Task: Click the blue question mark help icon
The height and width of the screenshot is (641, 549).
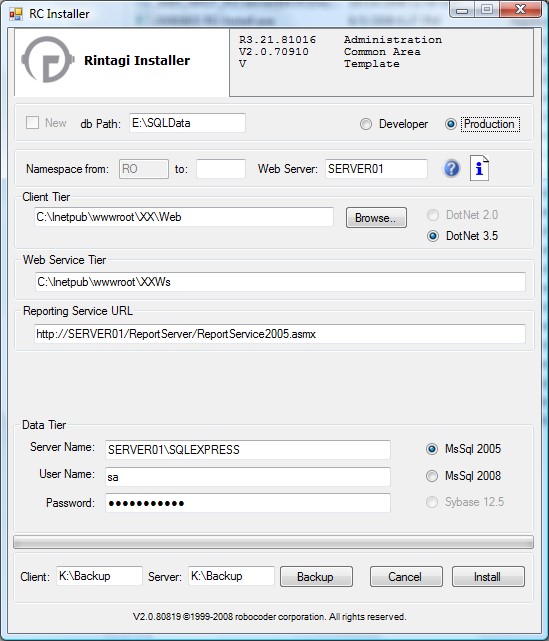Action: click(451, 168)
